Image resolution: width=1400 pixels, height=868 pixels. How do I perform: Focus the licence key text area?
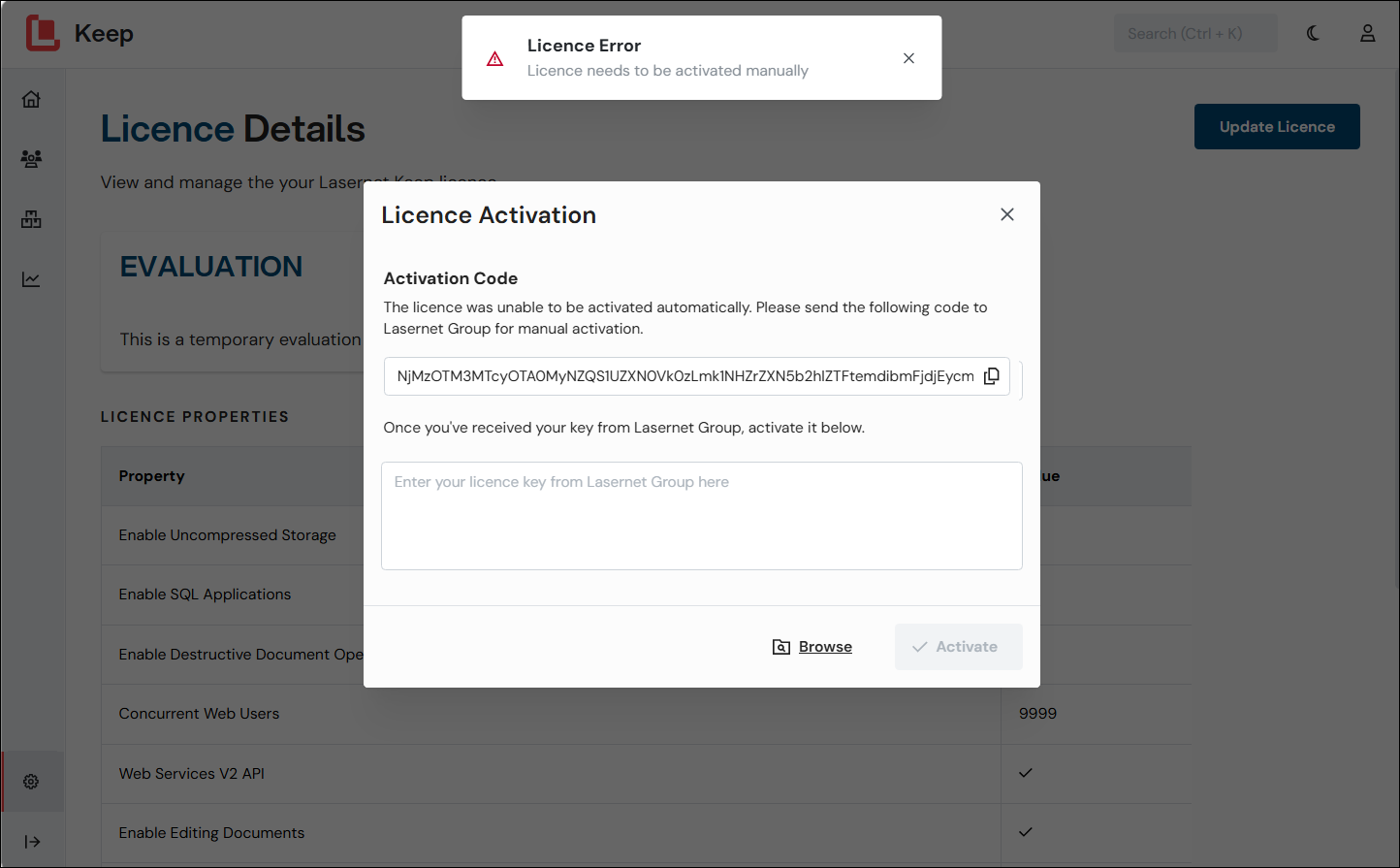[702, 516]
